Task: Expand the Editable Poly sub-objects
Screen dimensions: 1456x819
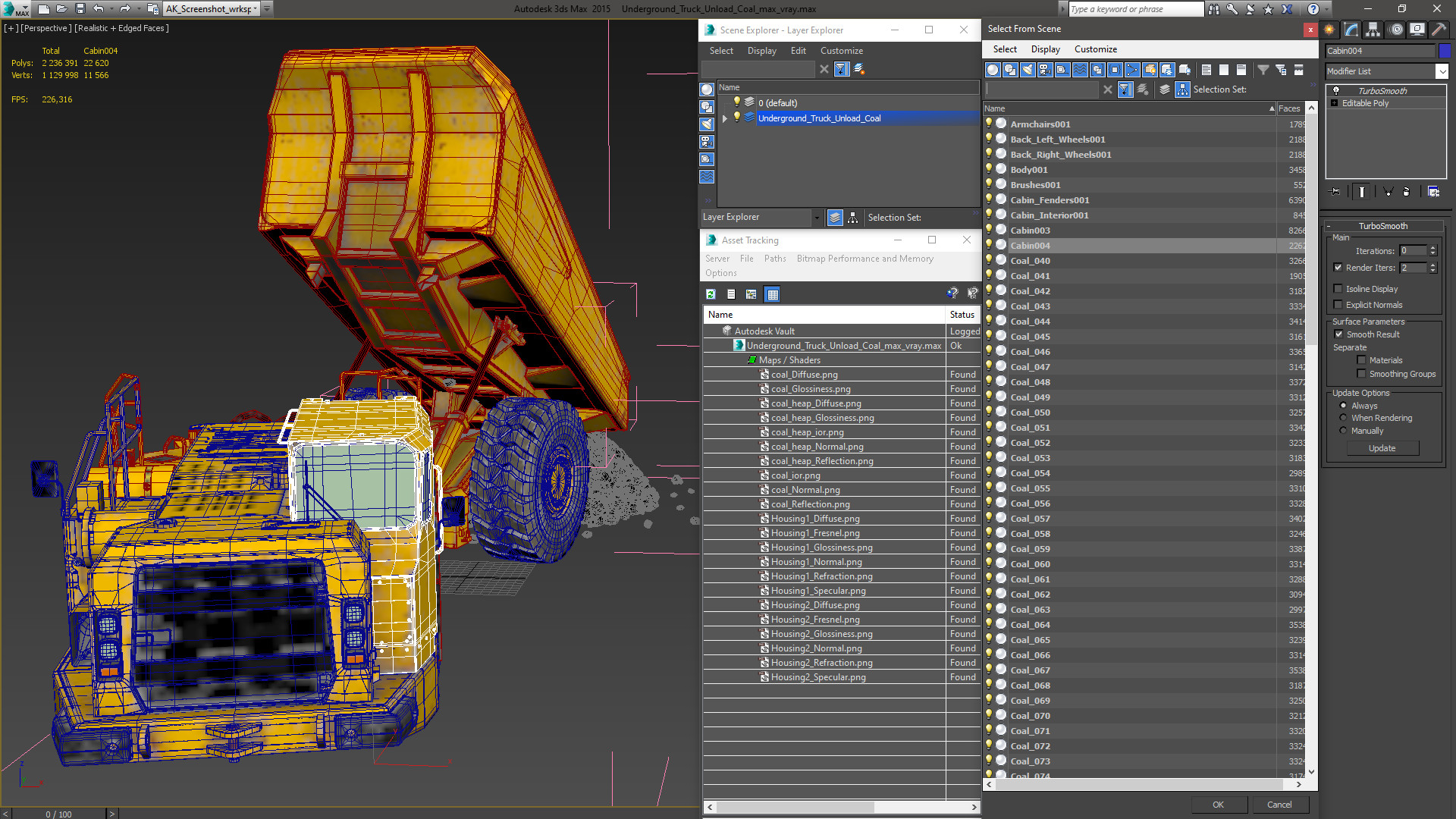Action: [1335, 103]
